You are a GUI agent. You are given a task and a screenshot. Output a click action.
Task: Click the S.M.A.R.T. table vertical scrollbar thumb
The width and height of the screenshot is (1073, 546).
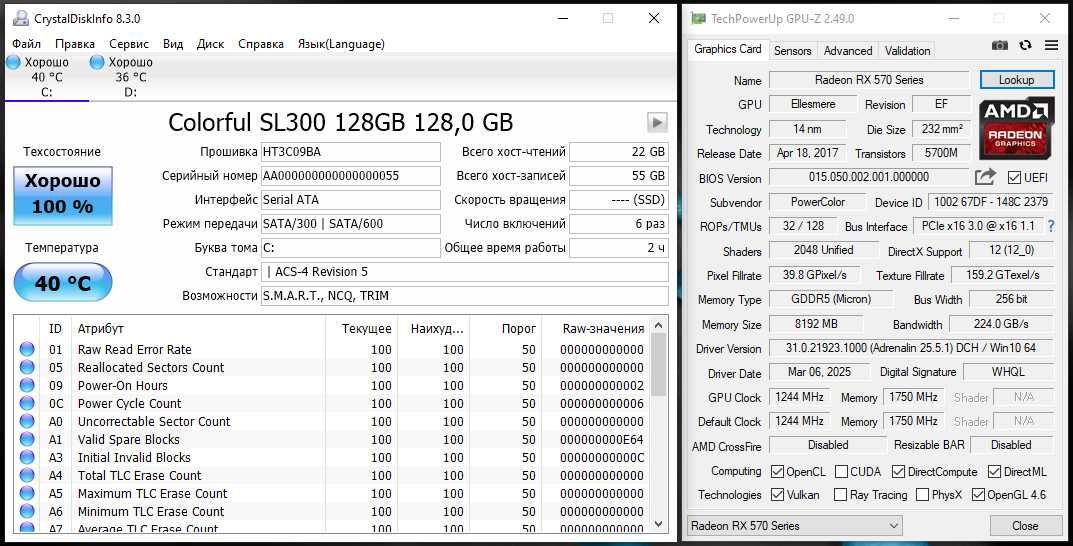tap(658, 364)
